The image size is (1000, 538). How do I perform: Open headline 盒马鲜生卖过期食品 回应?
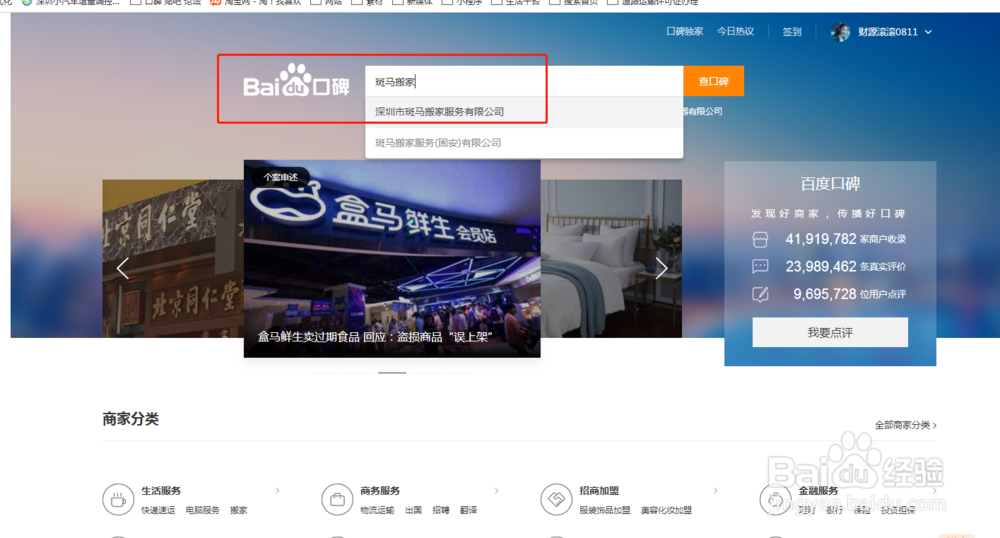tap(375, 337)
